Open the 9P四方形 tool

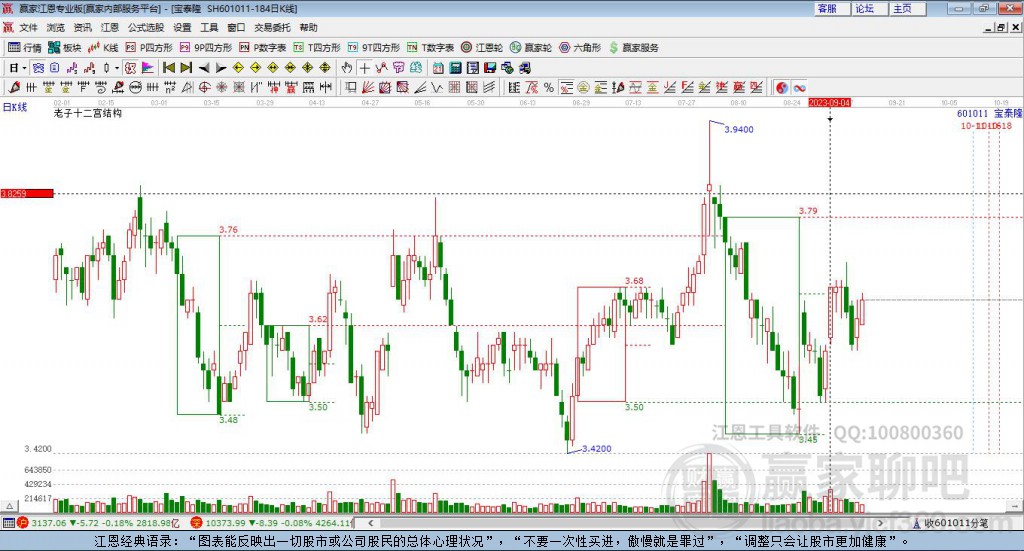(x=206, y=48)
